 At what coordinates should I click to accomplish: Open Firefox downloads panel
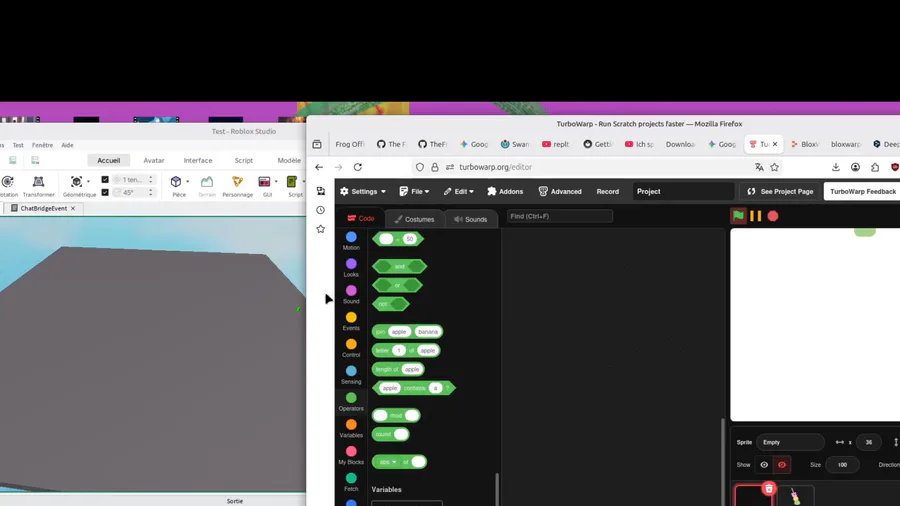[x=836, y=167]
